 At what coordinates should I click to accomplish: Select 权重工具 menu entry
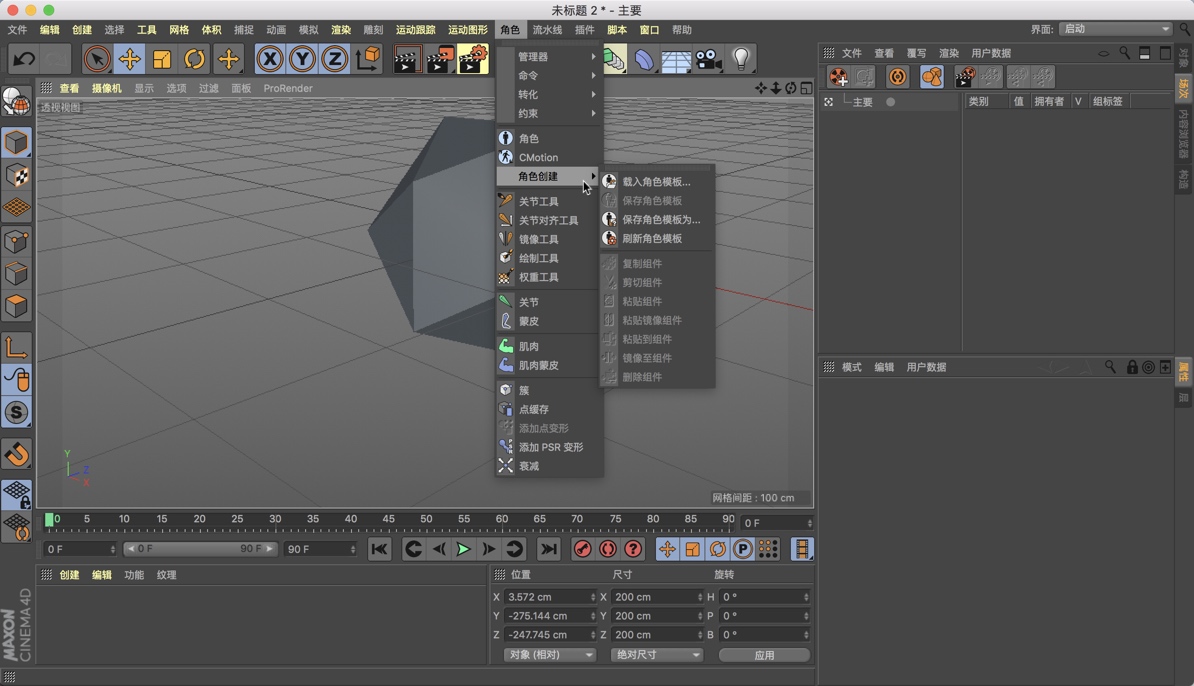[x=549, y=277]
